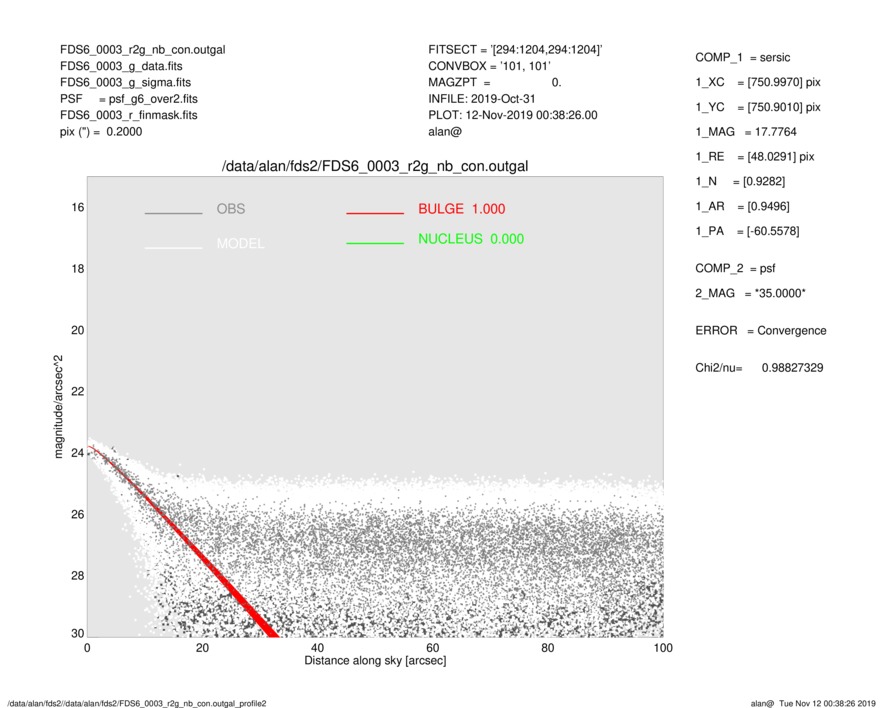The width and height of the screenshot is (885, 708).
Task: Click the 1_N = [0.9282] value
Action: click(740, 182)
